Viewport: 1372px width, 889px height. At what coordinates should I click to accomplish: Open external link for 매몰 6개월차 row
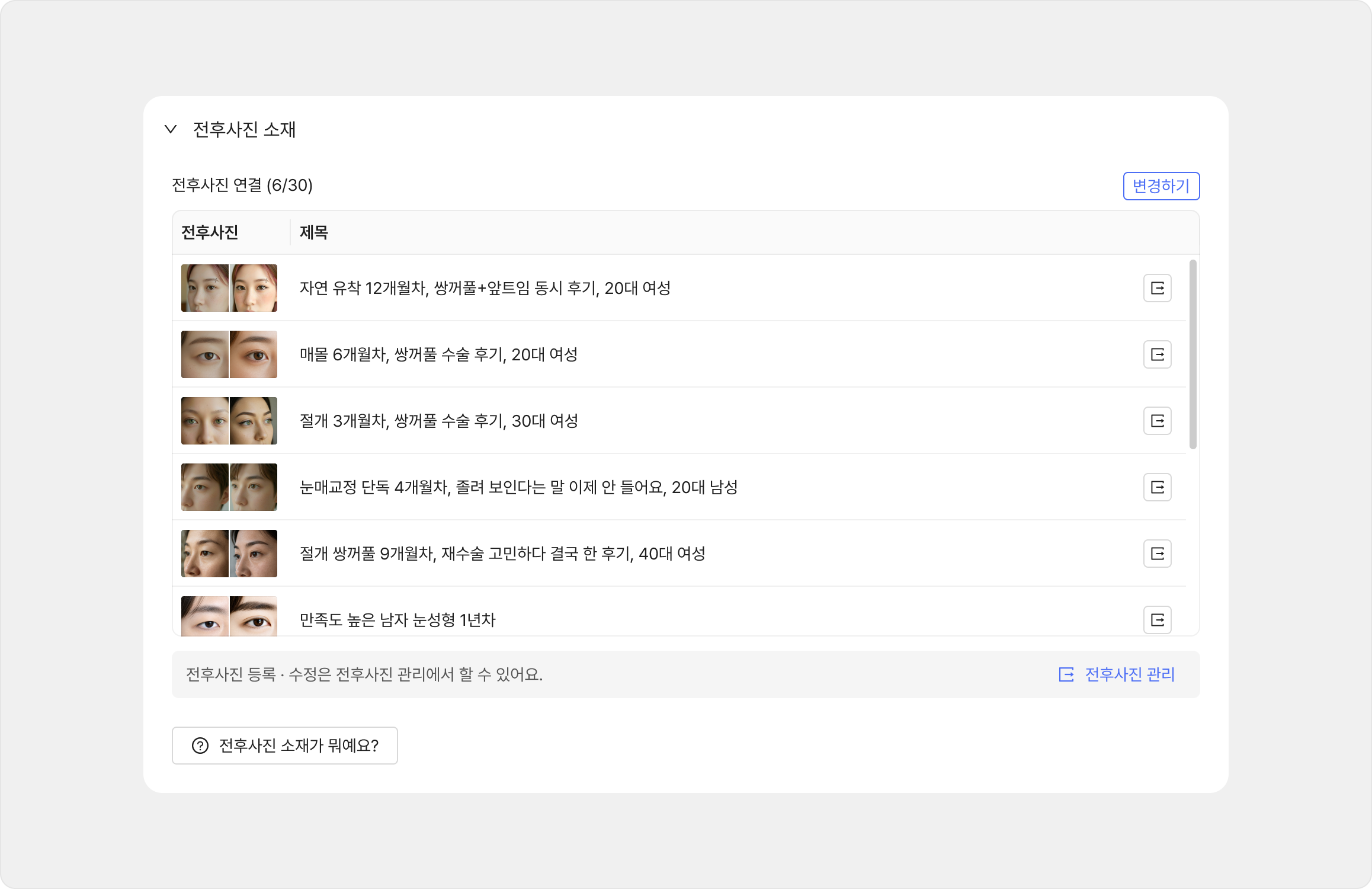point(1157,354)
